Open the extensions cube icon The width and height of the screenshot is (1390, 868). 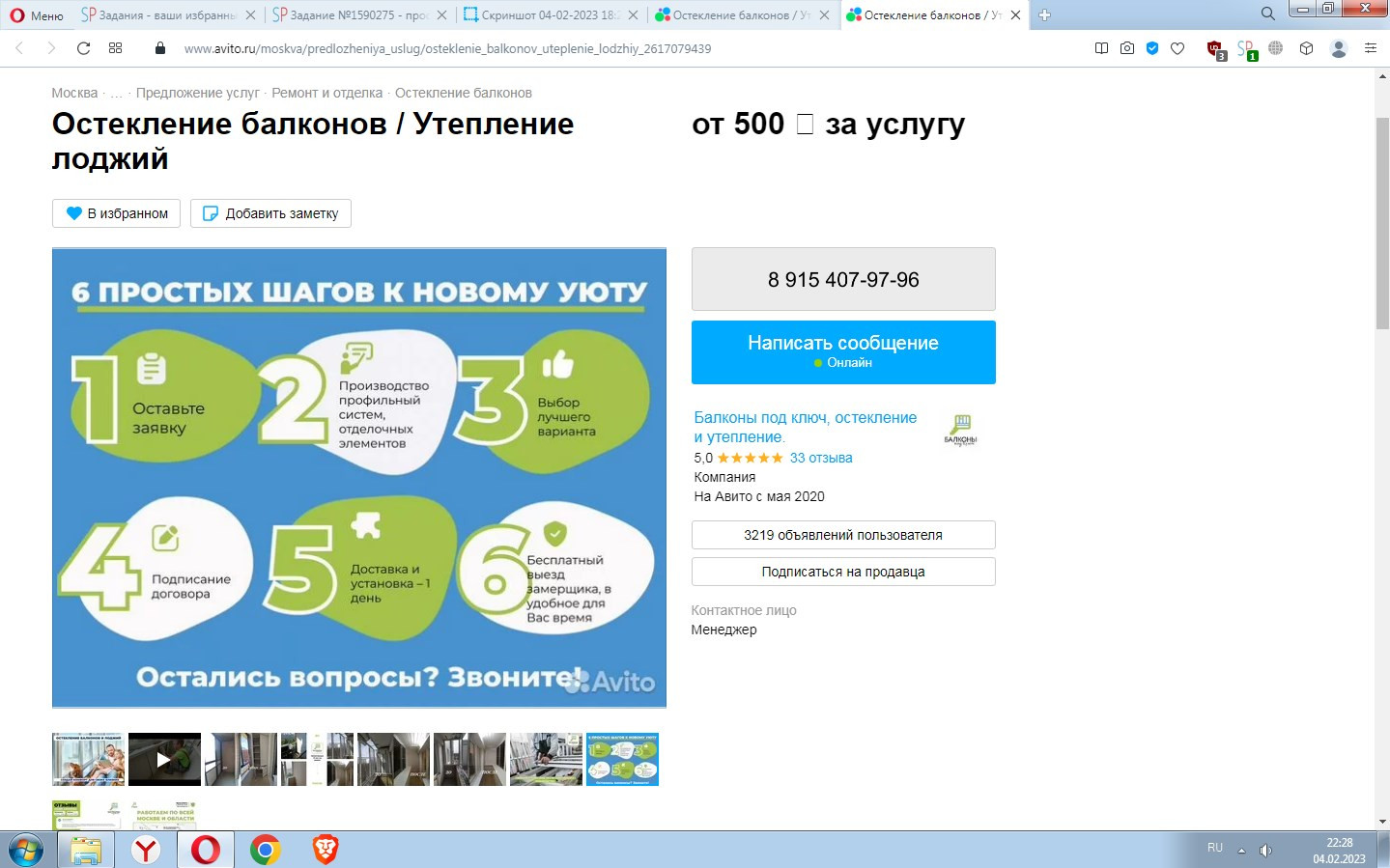pyautogui.click(x=1307, y=48)
